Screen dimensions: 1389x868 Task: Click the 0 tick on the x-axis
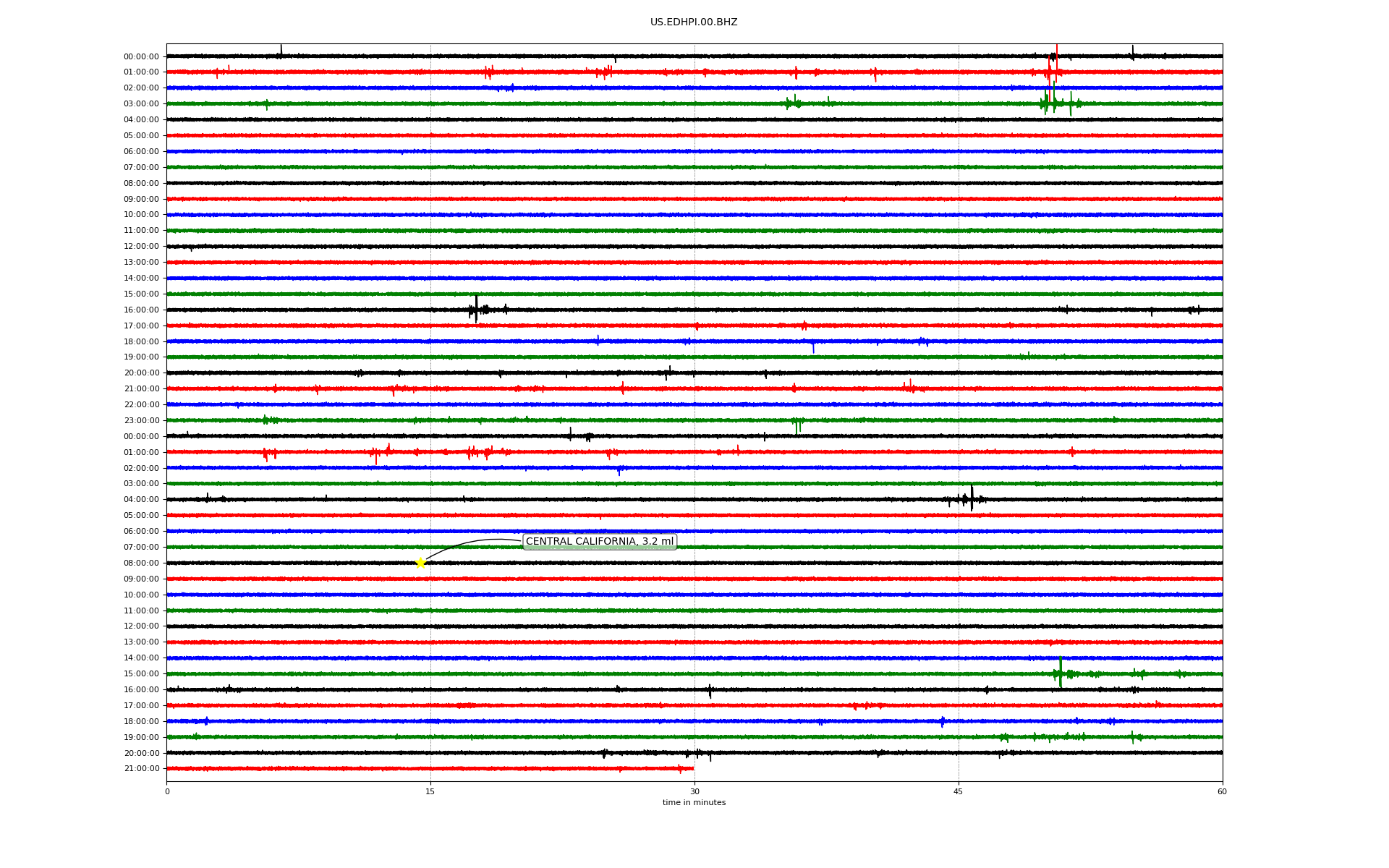coord(167,791)
